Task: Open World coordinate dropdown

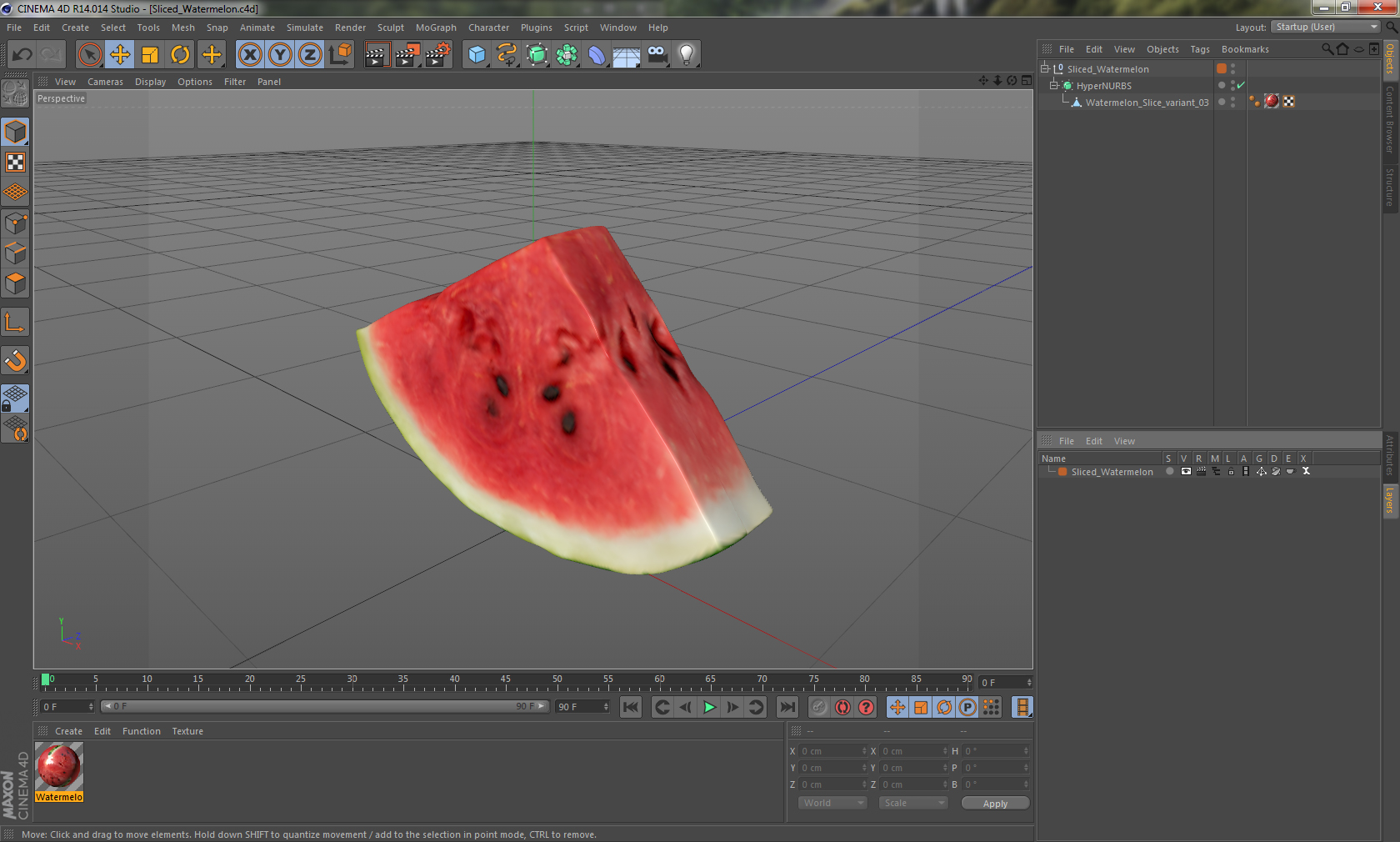Action: tap(832, 803)
